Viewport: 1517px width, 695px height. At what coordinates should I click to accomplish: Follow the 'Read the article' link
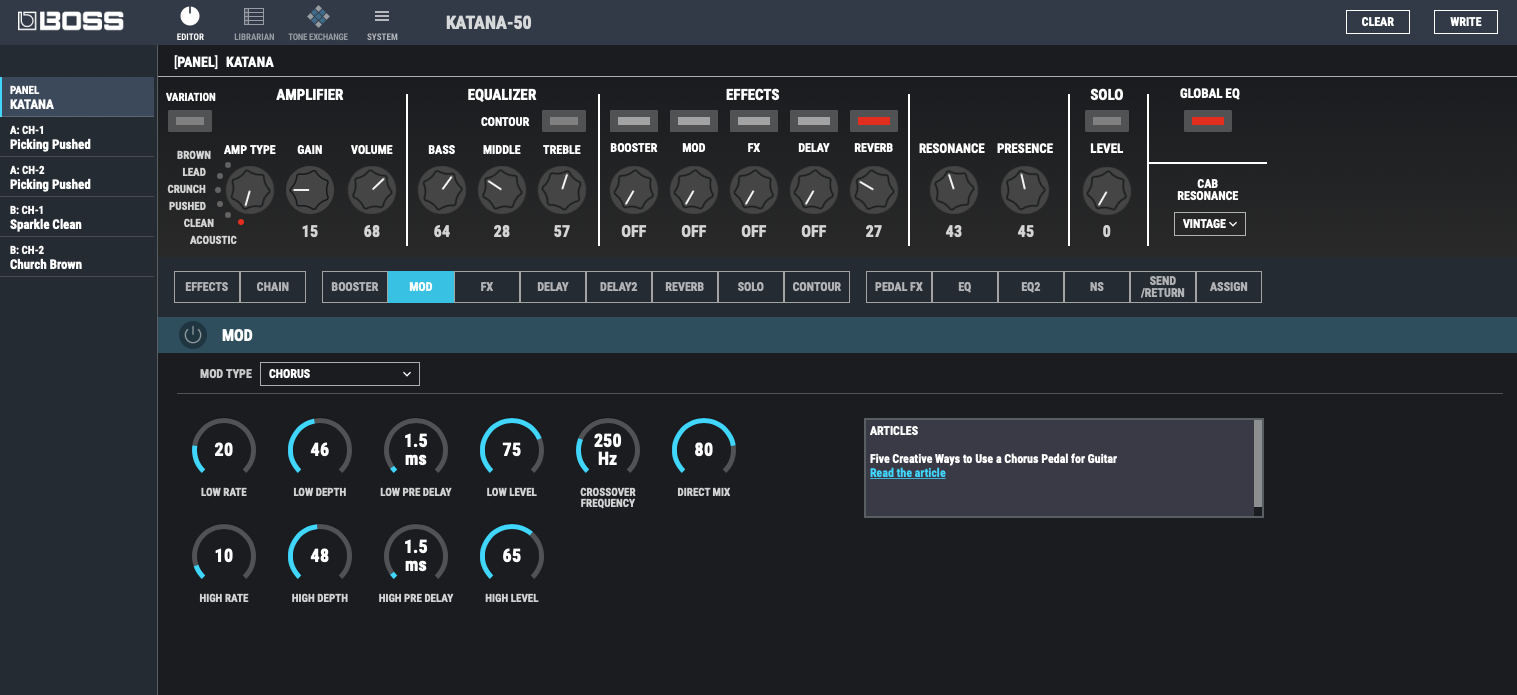(x=907, y=473)
